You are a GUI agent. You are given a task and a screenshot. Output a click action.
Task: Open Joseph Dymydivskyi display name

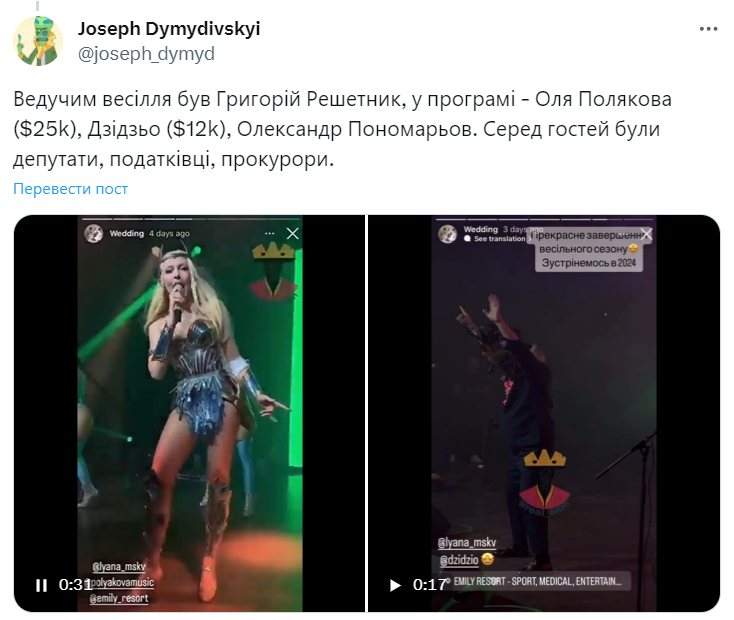(169, 29)
